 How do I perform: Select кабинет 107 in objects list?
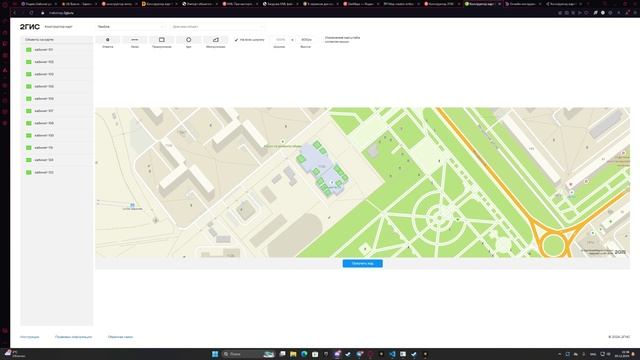[57, 111]
